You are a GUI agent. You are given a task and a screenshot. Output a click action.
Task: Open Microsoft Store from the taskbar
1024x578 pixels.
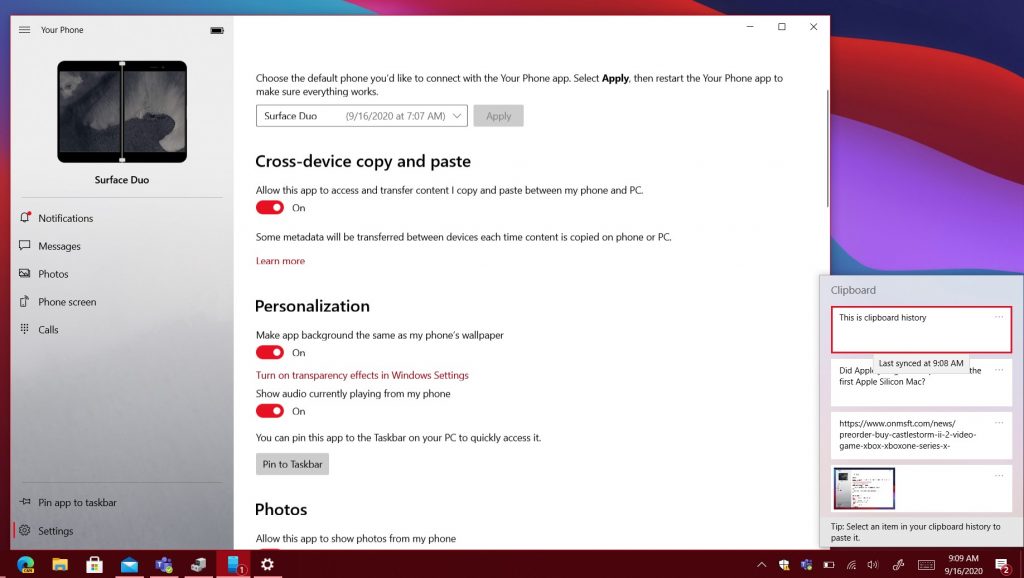click(95, 564)
